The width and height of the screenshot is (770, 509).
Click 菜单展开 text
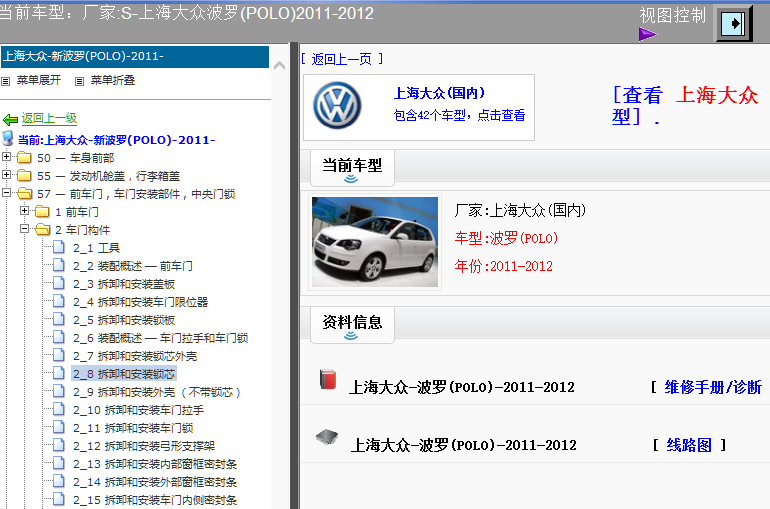point(39,80)
